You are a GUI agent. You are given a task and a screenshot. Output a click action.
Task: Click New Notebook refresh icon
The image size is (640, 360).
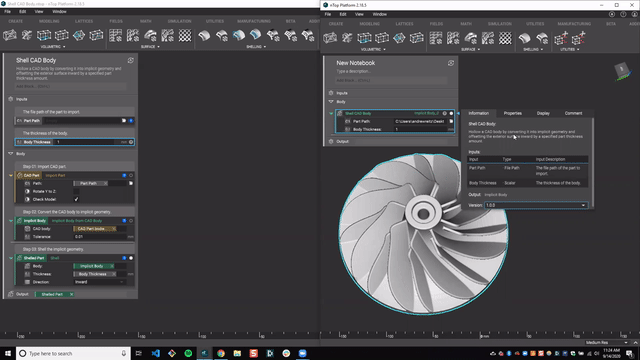[451, 63]
